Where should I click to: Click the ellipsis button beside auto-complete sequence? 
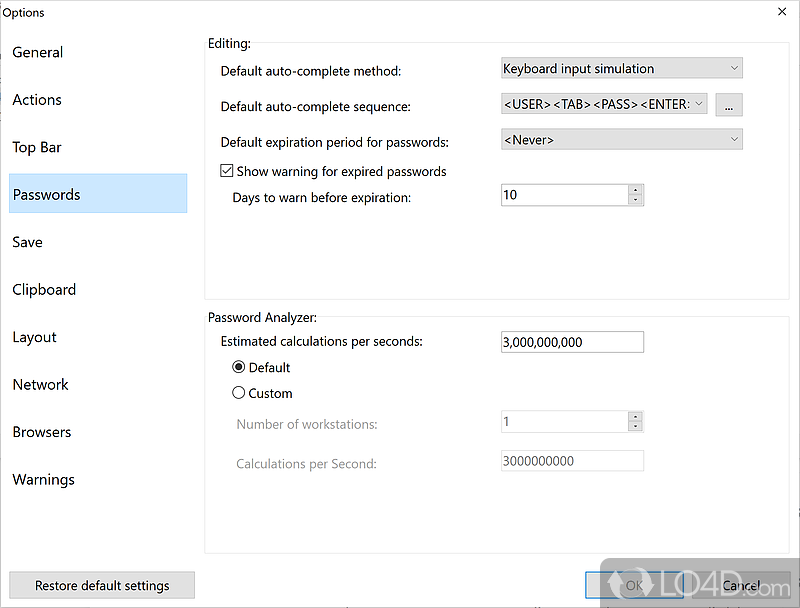pyautogui.click(x=729, y=104)
